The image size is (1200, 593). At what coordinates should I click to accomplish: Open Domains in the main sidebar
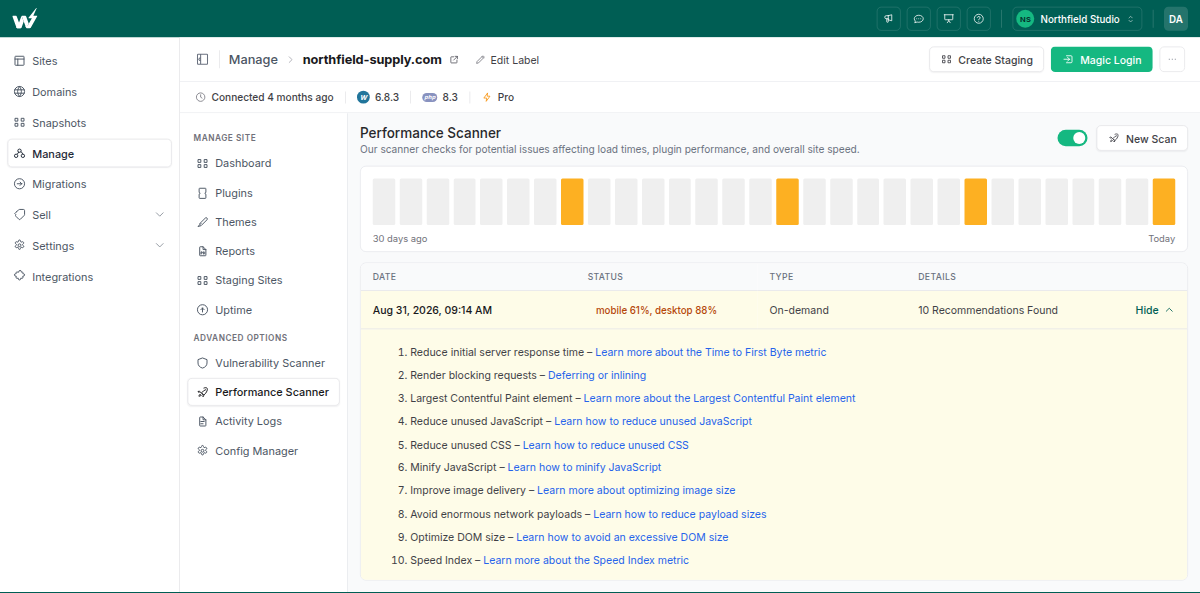coord(89,92)
